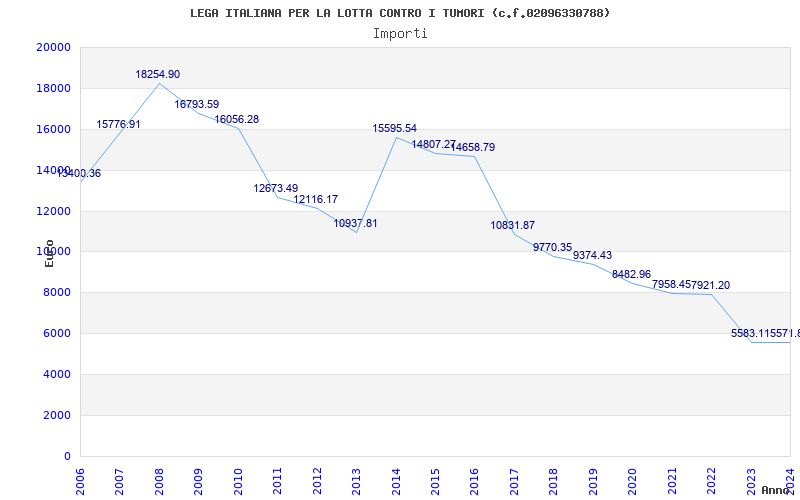Select data label 7921.20
800x500 pixels.
tap(711, 285)
